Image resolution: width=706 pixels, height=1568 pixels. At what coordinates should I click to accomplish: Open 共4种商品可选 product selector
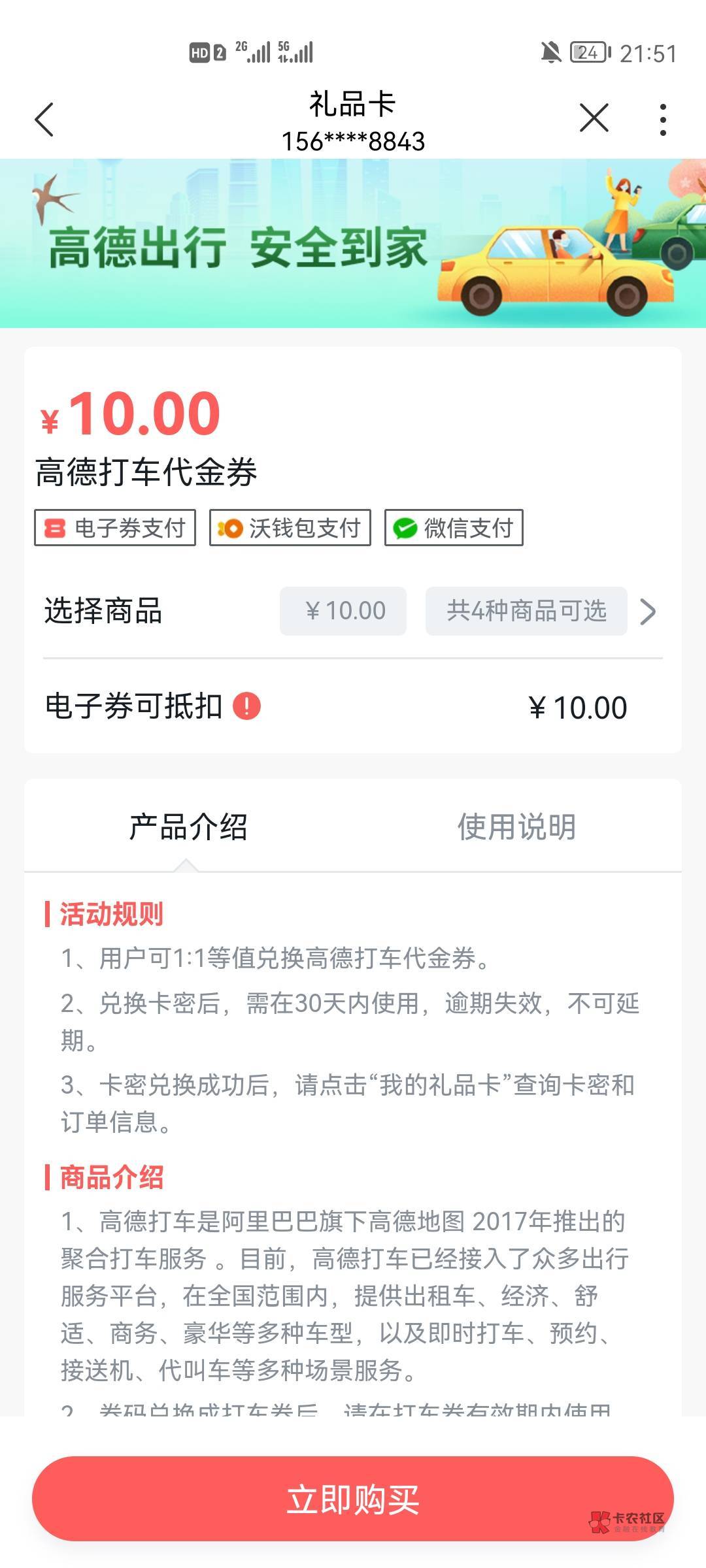coord(526,612)
